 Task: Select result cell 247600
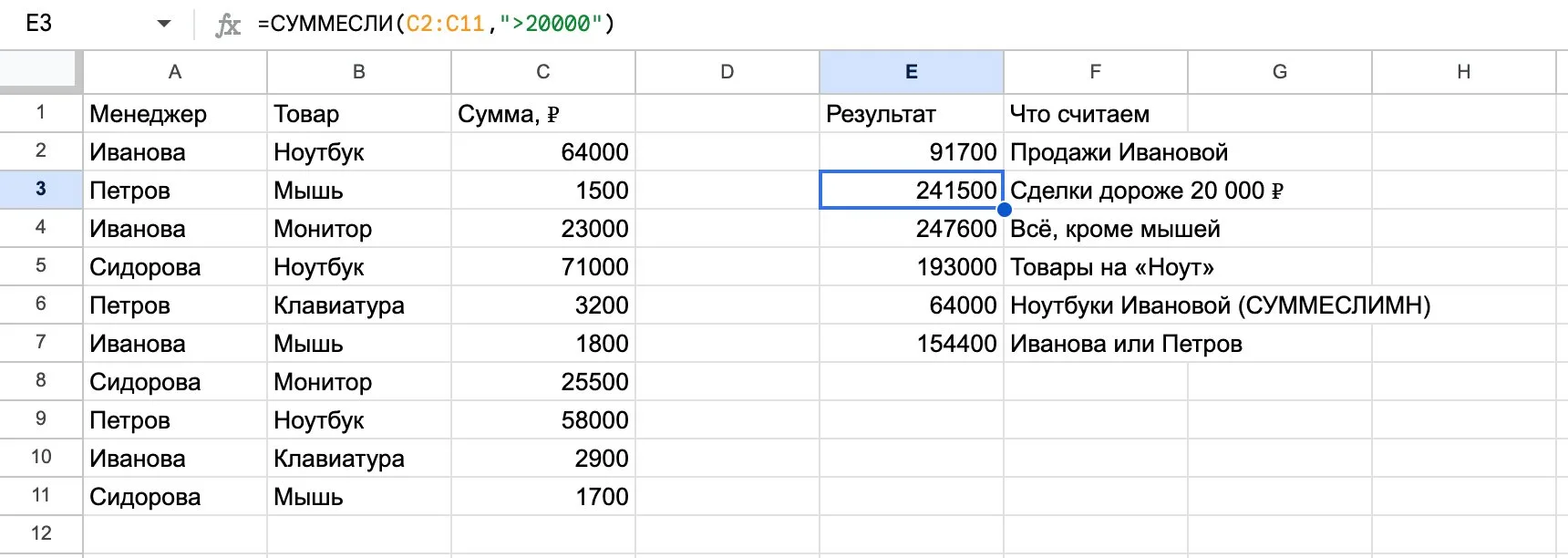point(912,229)
